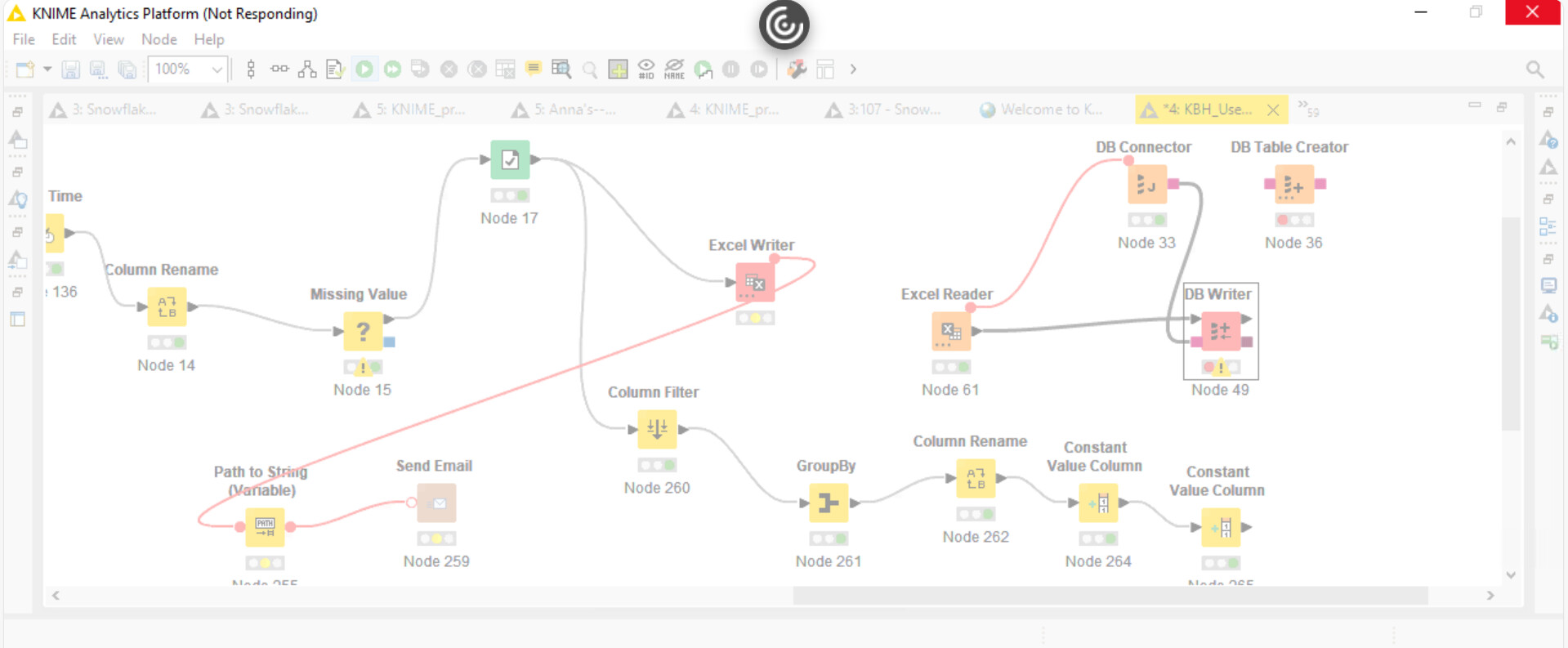Screen dimensions: 1568x648
Task: Click the layout editor toolbar icon
Action: [825, 69]
